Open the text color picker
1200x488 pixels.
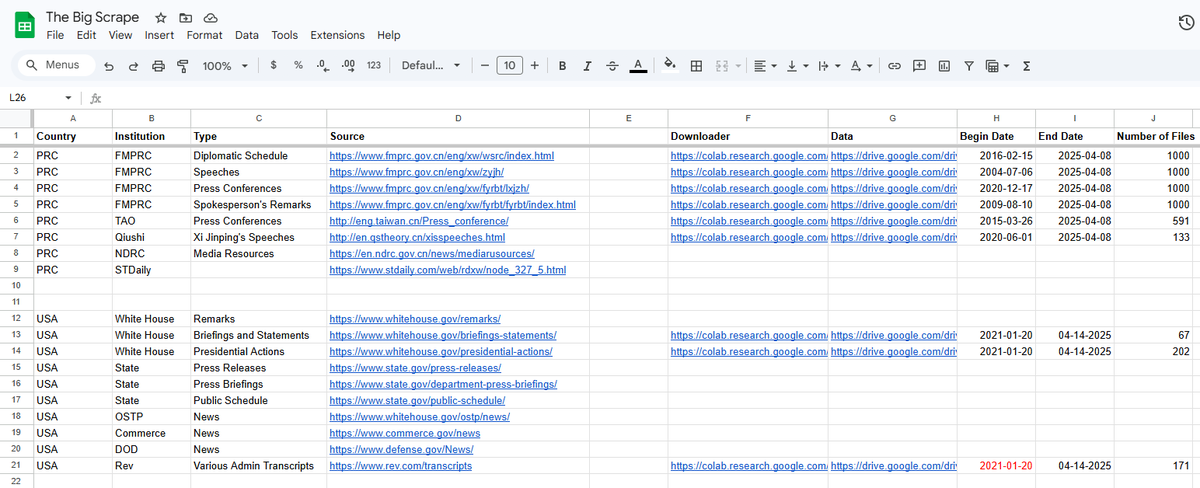point(637,66)
